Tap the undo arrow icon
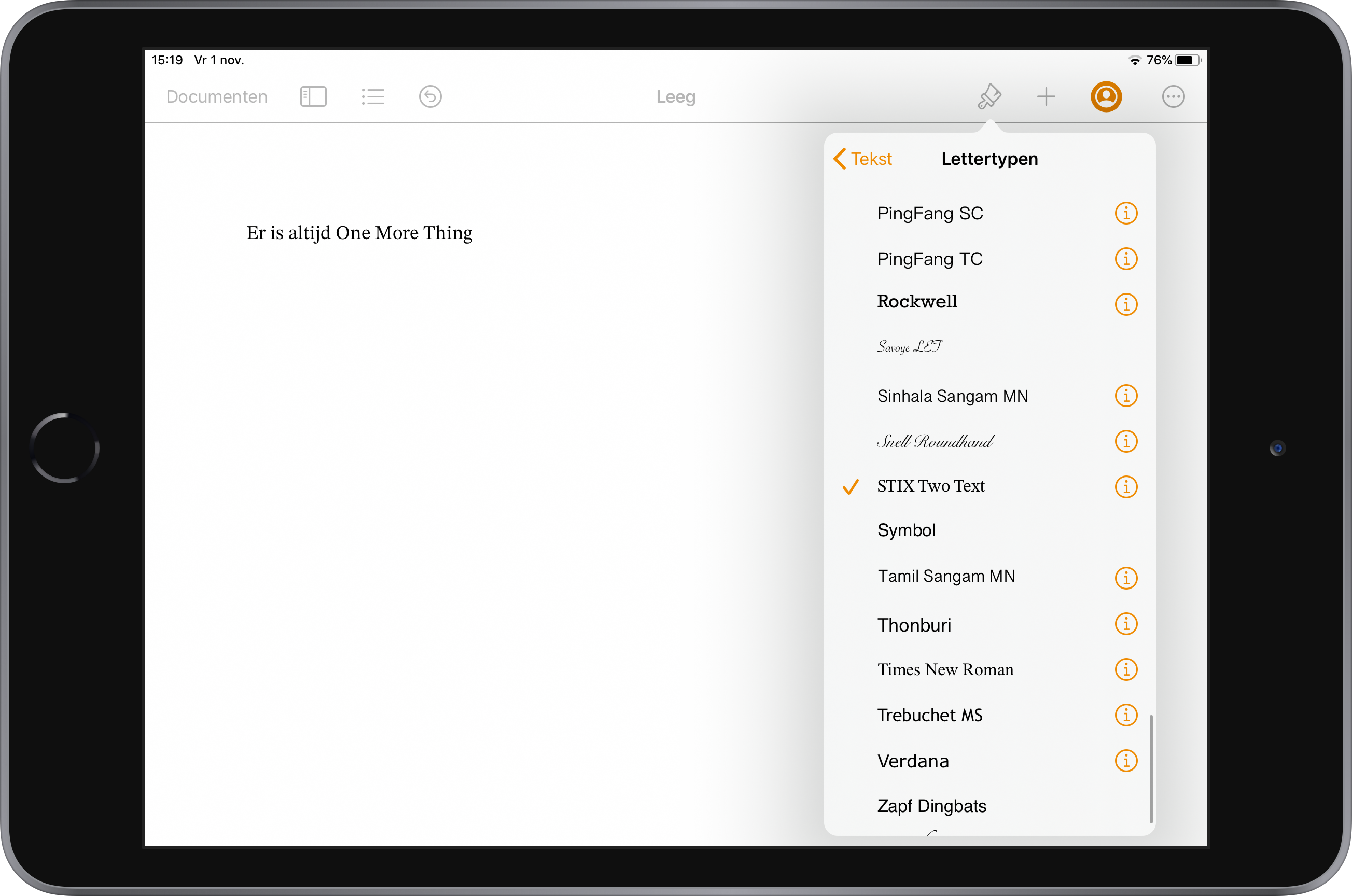Viewport: 1352px width, 896px height. tap(430, 96)
